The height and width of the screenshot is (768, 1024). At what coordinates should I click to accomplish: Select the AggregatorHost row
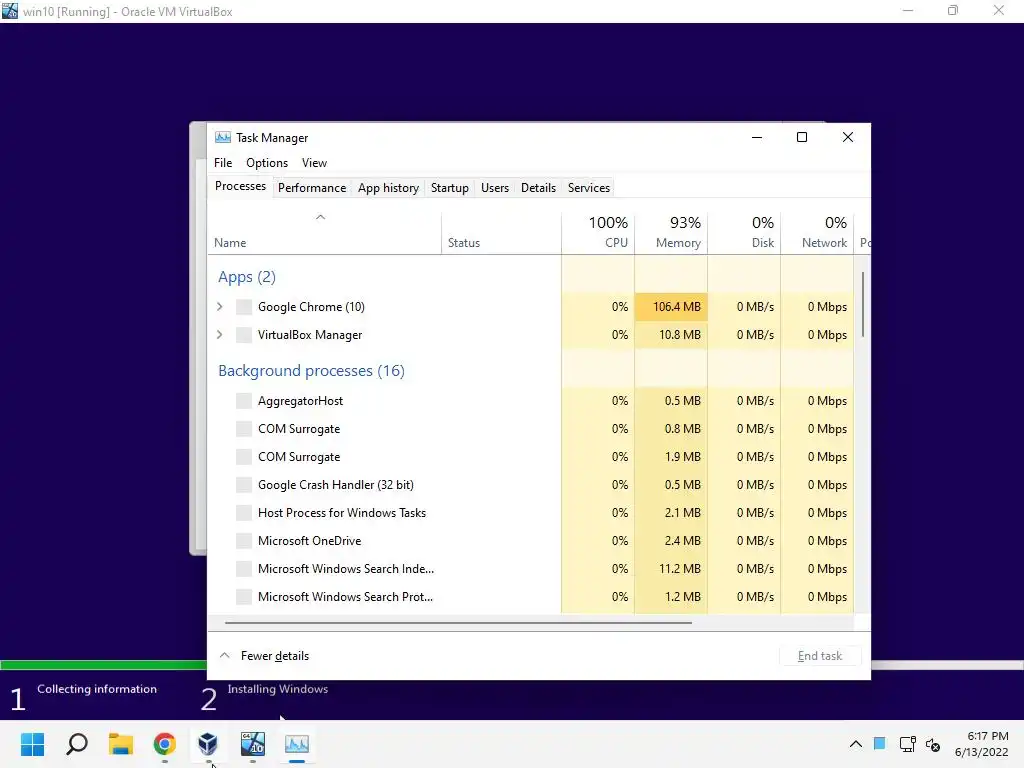pyautogui.click(x=531, y=401)
